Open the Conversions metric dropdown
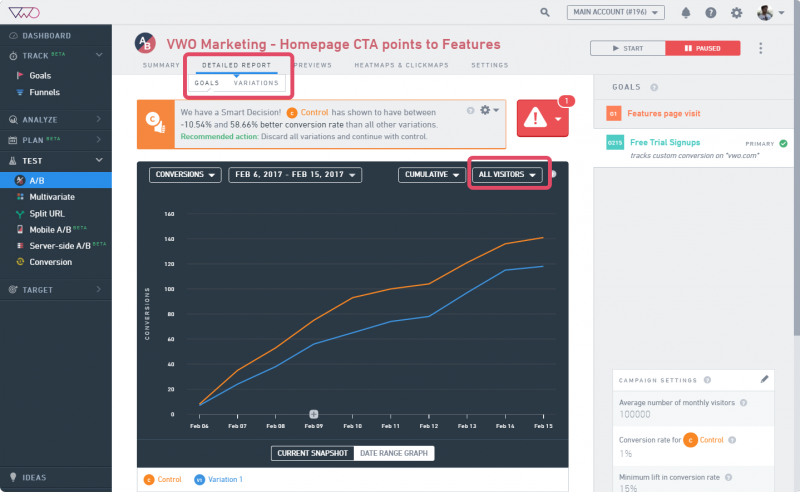 pos(185,175)
